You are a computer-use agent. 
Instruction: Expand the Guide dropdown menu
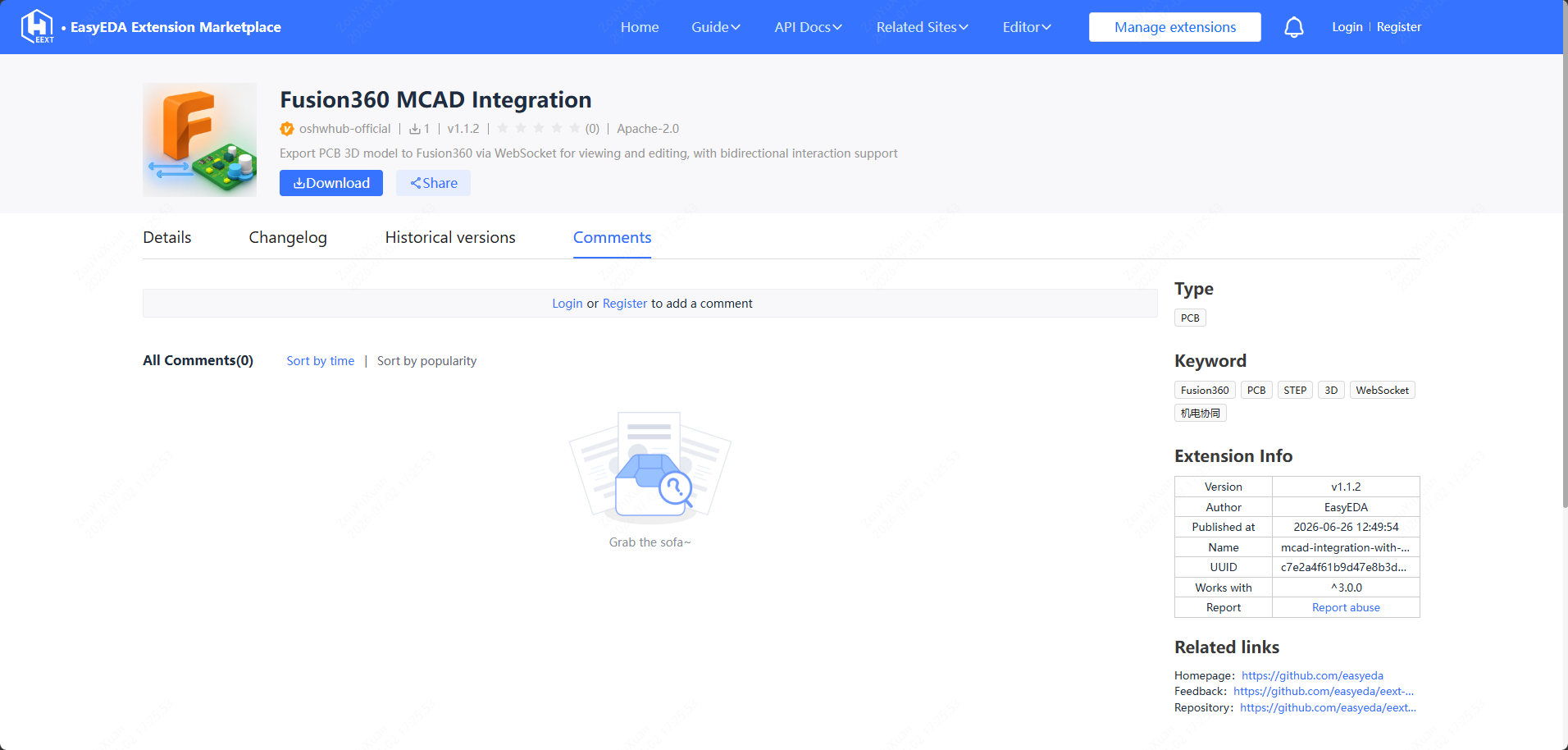[x=716, y=27]
